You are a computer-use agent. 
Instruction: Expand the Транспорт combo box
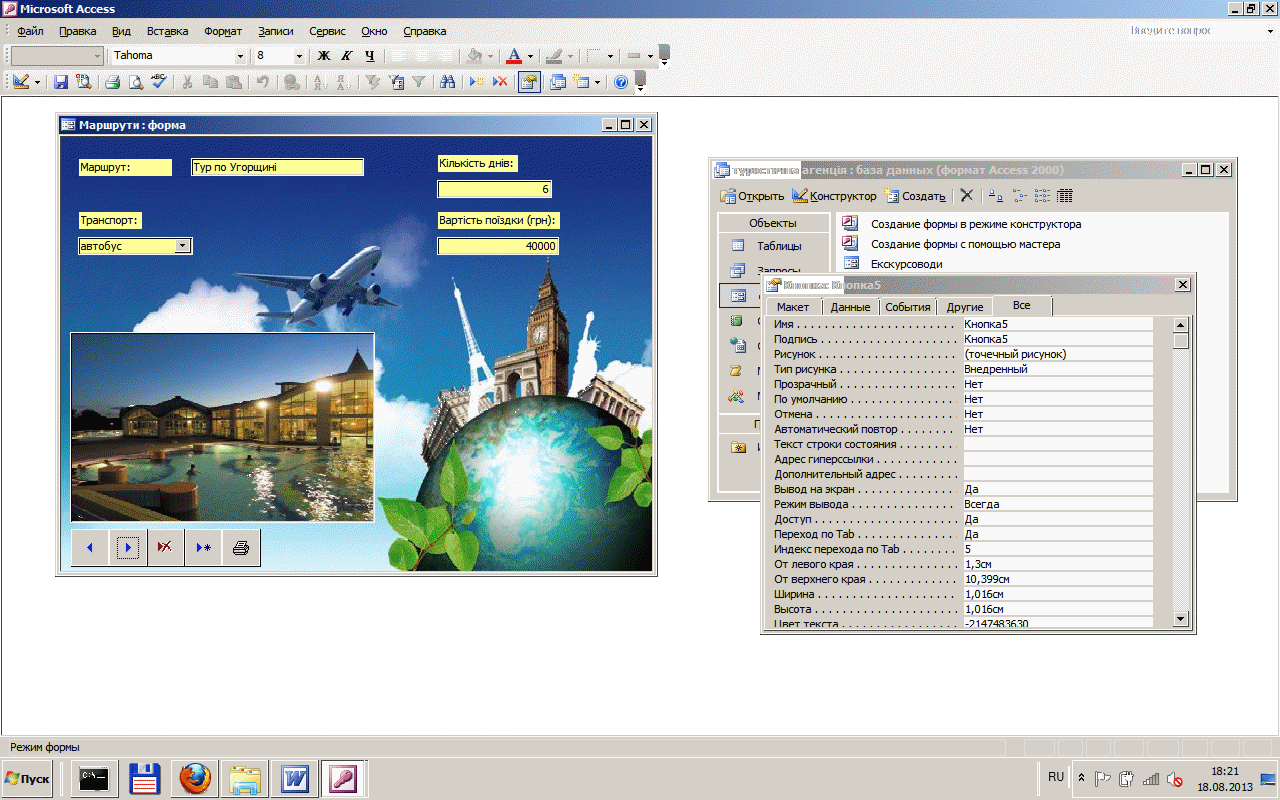pyautogui.click(x=182, y=246)
